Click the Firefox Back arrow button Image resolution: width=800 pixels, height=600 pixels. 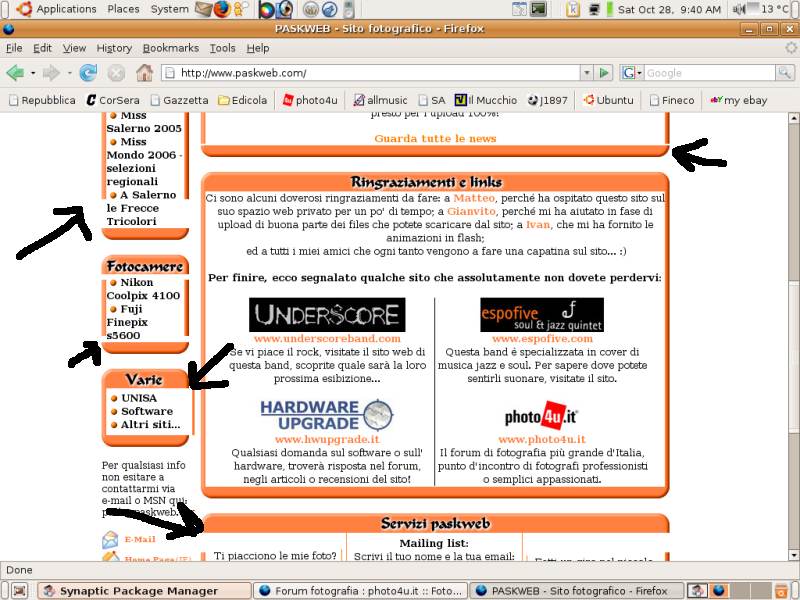[x=15, y=73]
